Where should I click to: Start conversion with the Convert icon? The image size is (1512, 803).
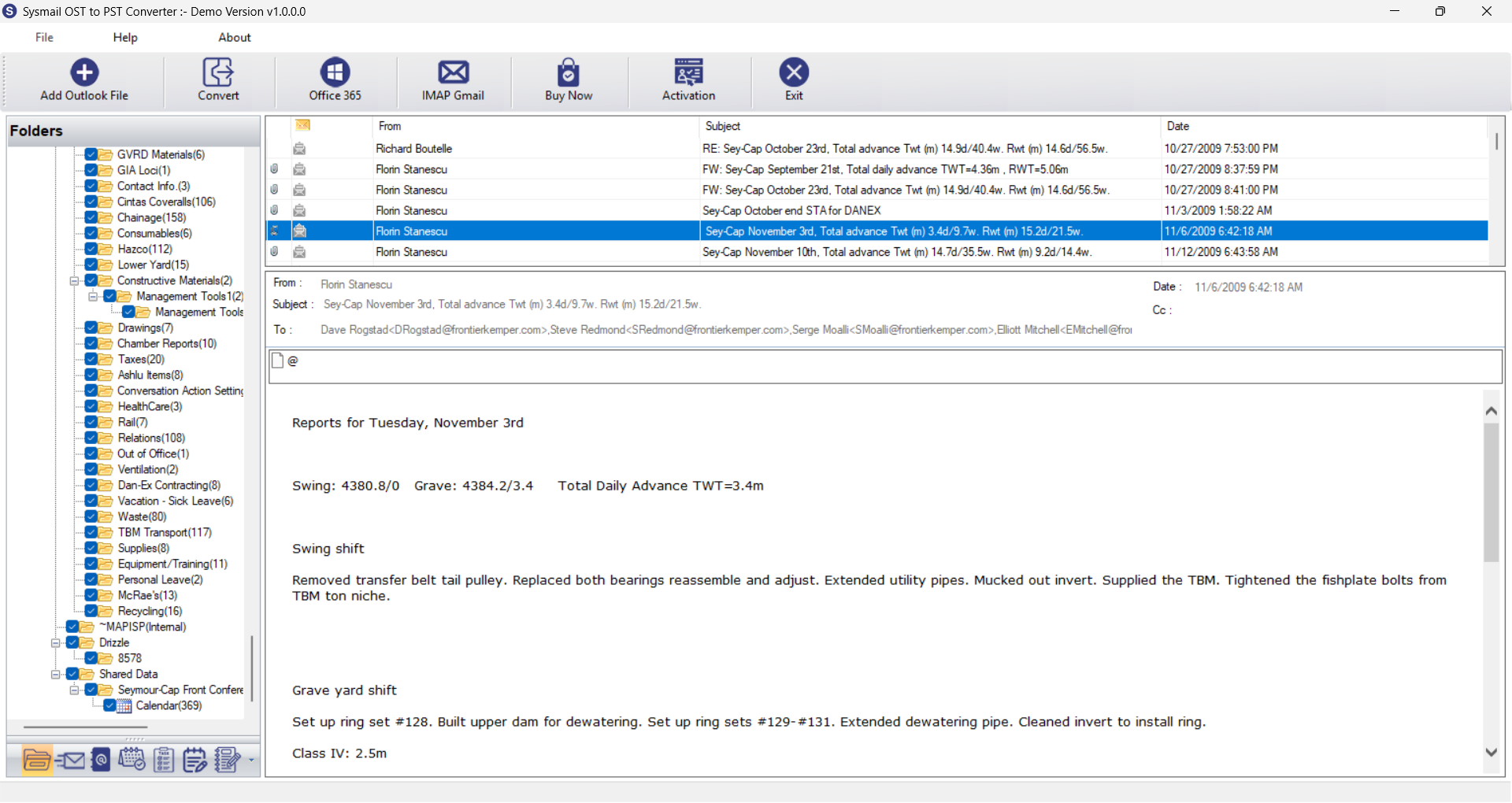coord(218,72)
